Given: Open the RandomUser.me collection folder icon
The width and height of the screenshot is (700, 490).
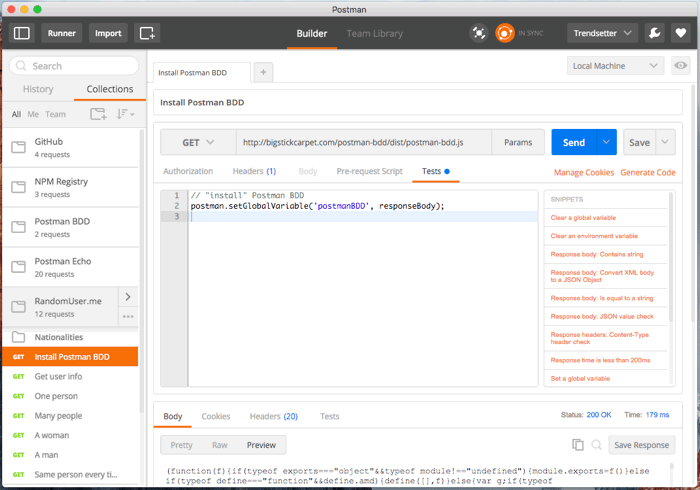Looking at the screenshot, I should point(18,307).
